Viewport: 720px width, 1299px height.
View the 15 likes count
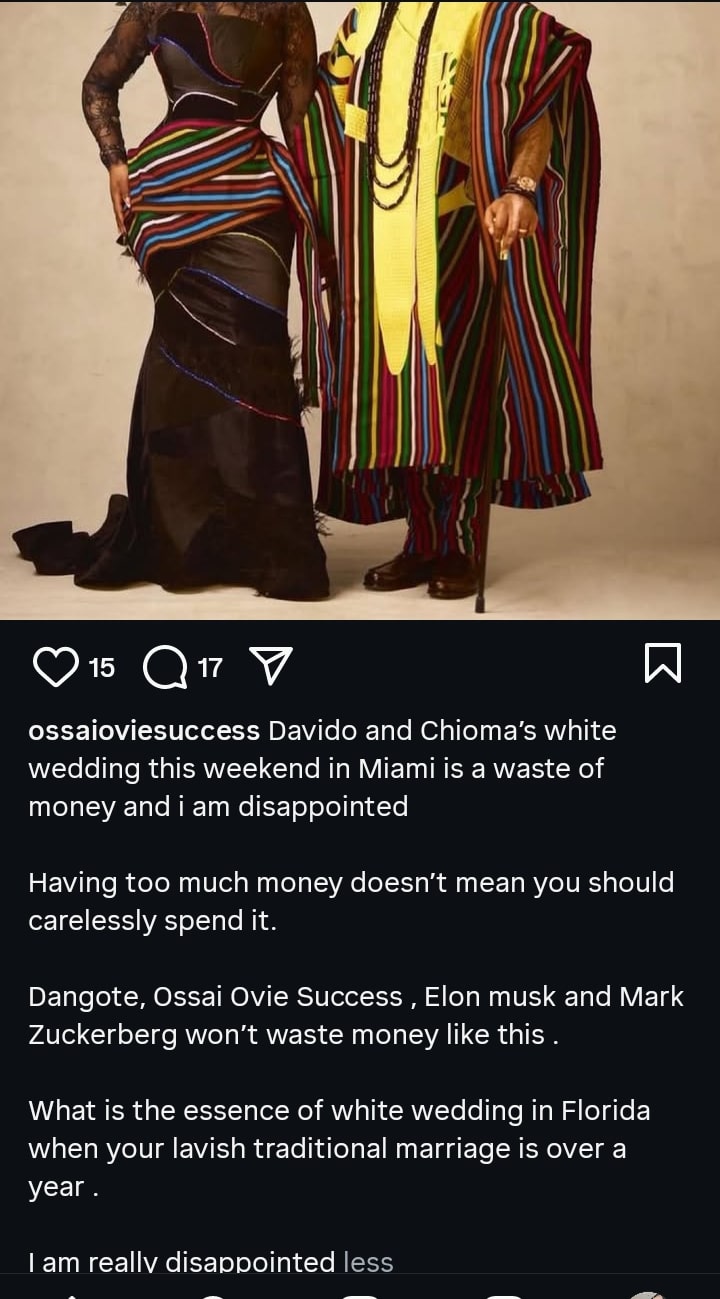pos(102,667)
